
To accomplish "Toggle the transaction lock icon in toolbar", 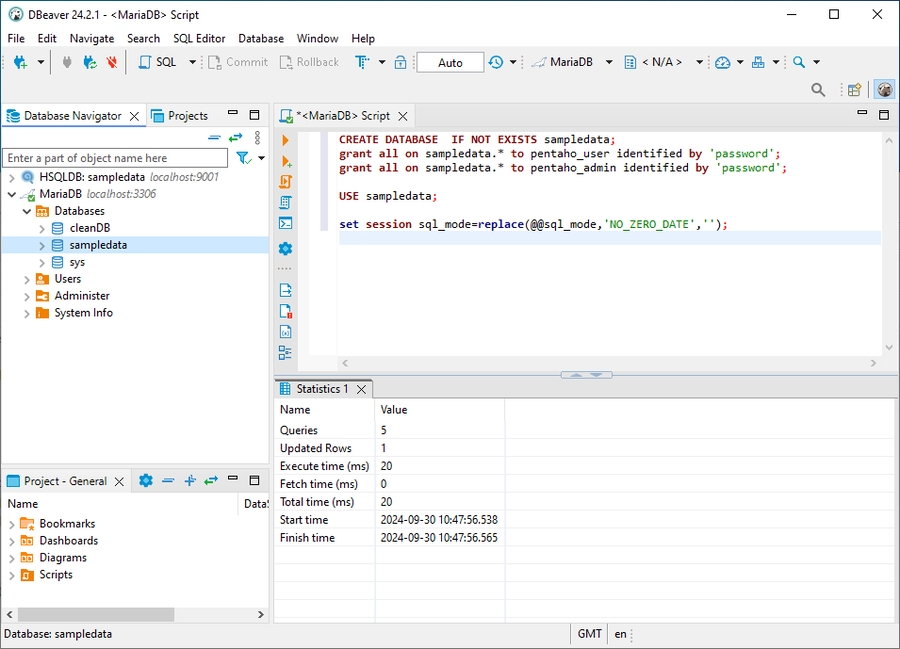I will click(400, 62).
